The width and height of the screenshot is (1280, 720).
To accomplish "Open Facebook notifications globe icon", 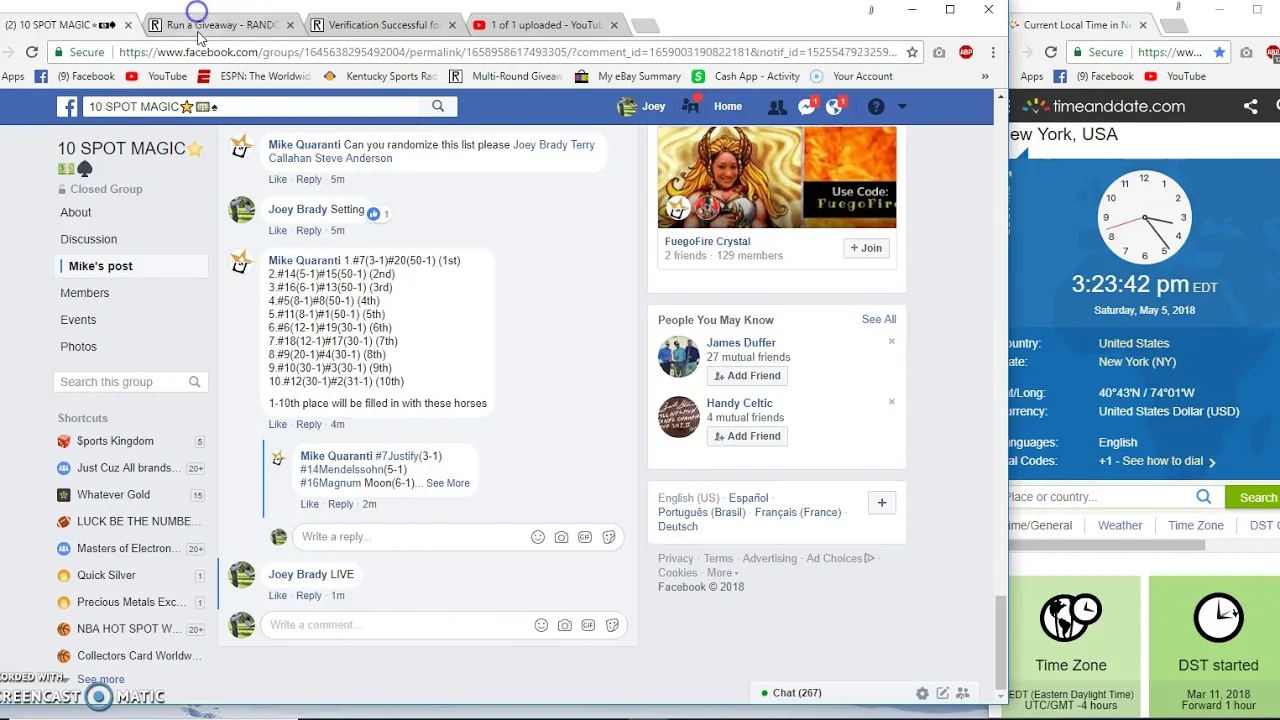I will pyautogui.click(x=835, y=106).
